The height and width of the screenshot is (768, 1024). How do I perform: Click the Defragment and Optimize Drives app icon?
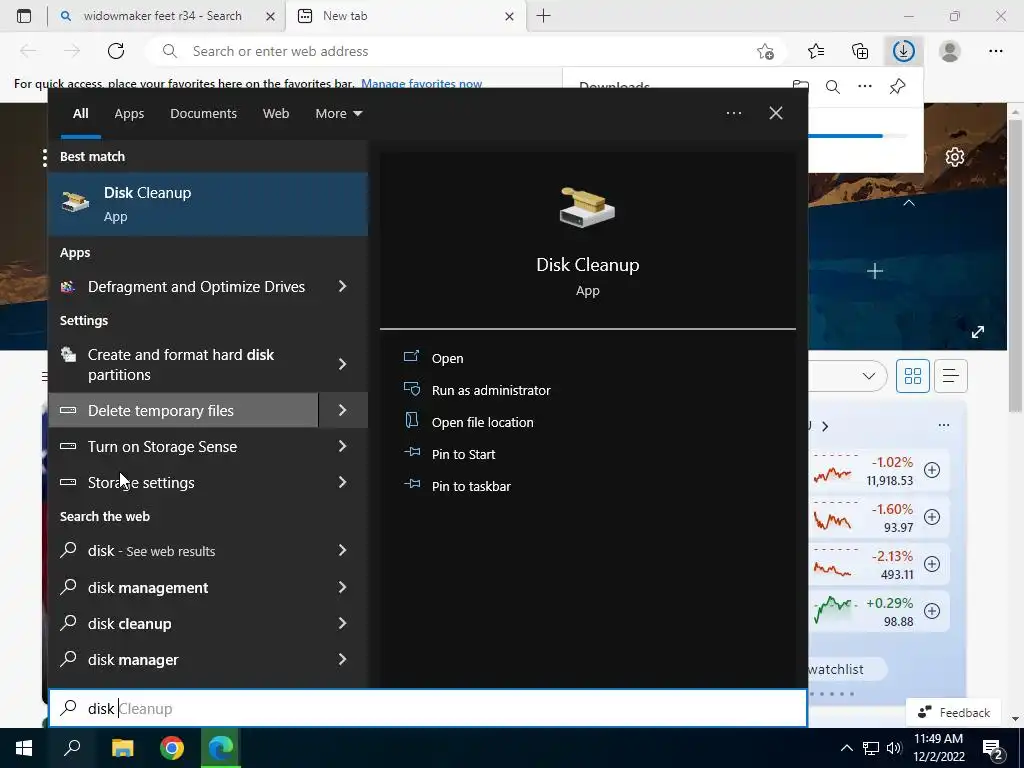tap(68, 287)
